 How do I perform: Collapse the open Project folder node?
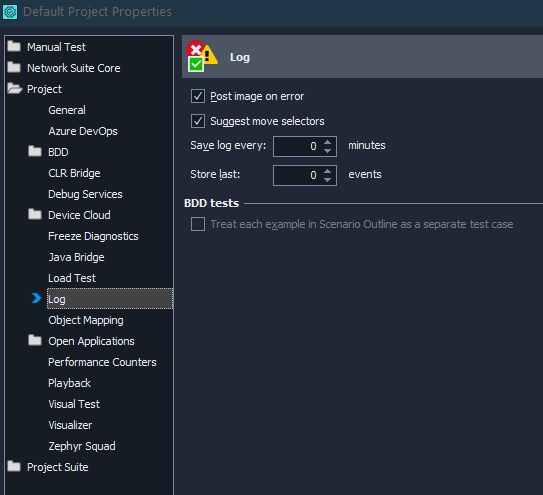15,89
